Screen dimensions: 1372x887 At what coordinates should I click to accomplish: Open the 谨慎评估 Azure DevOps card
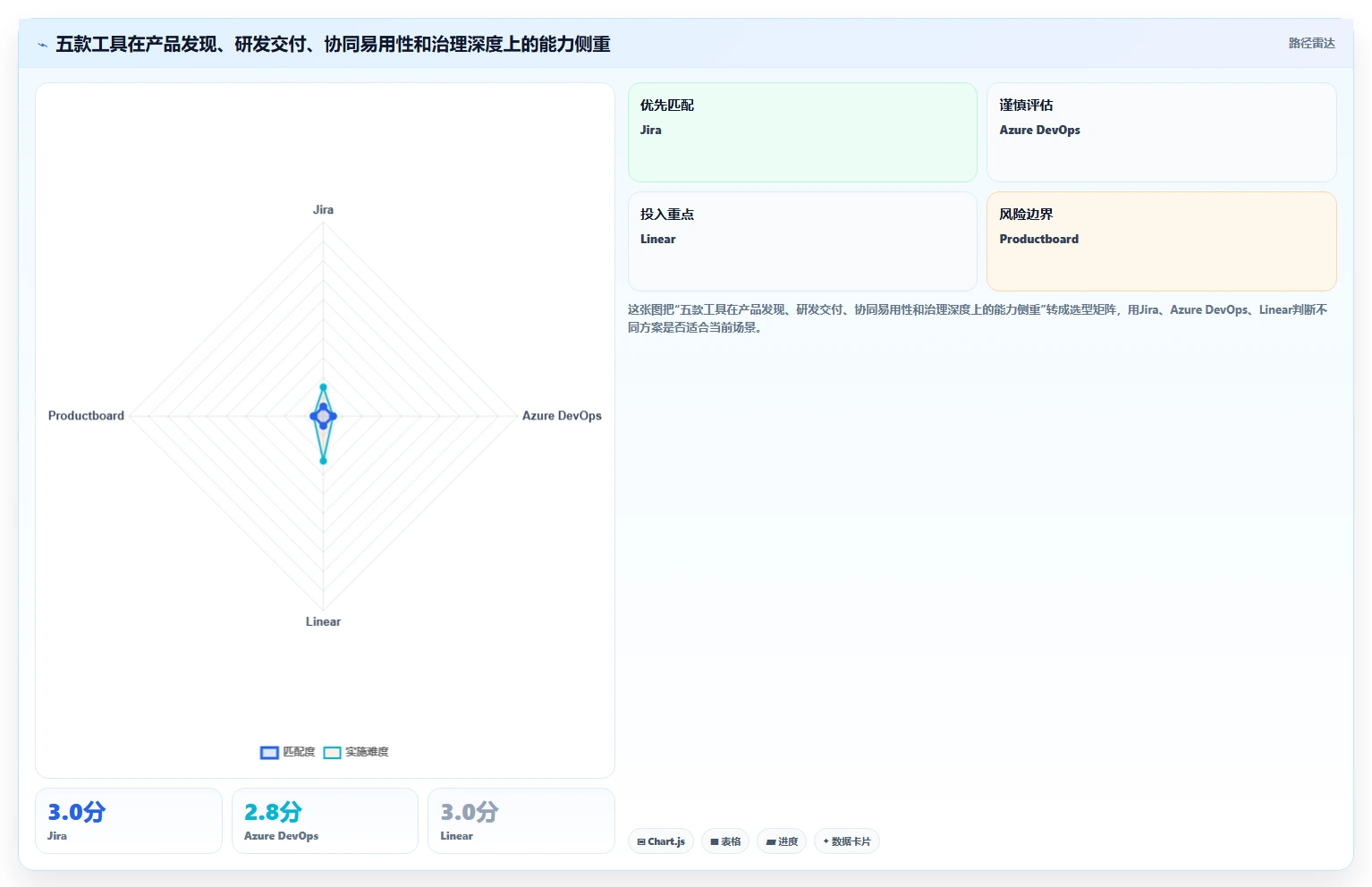(x=1161, y=132)
